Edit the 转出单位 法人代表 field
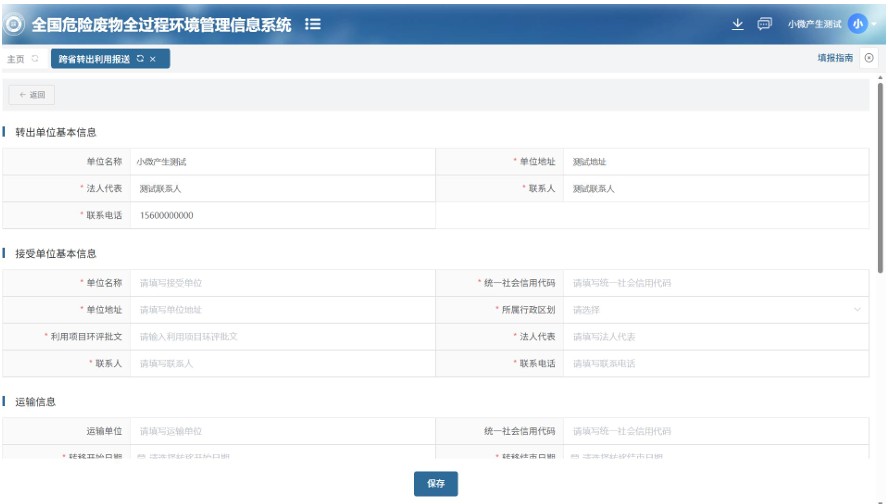Screen dimensions: 888x504 click(x=283, y=189)
